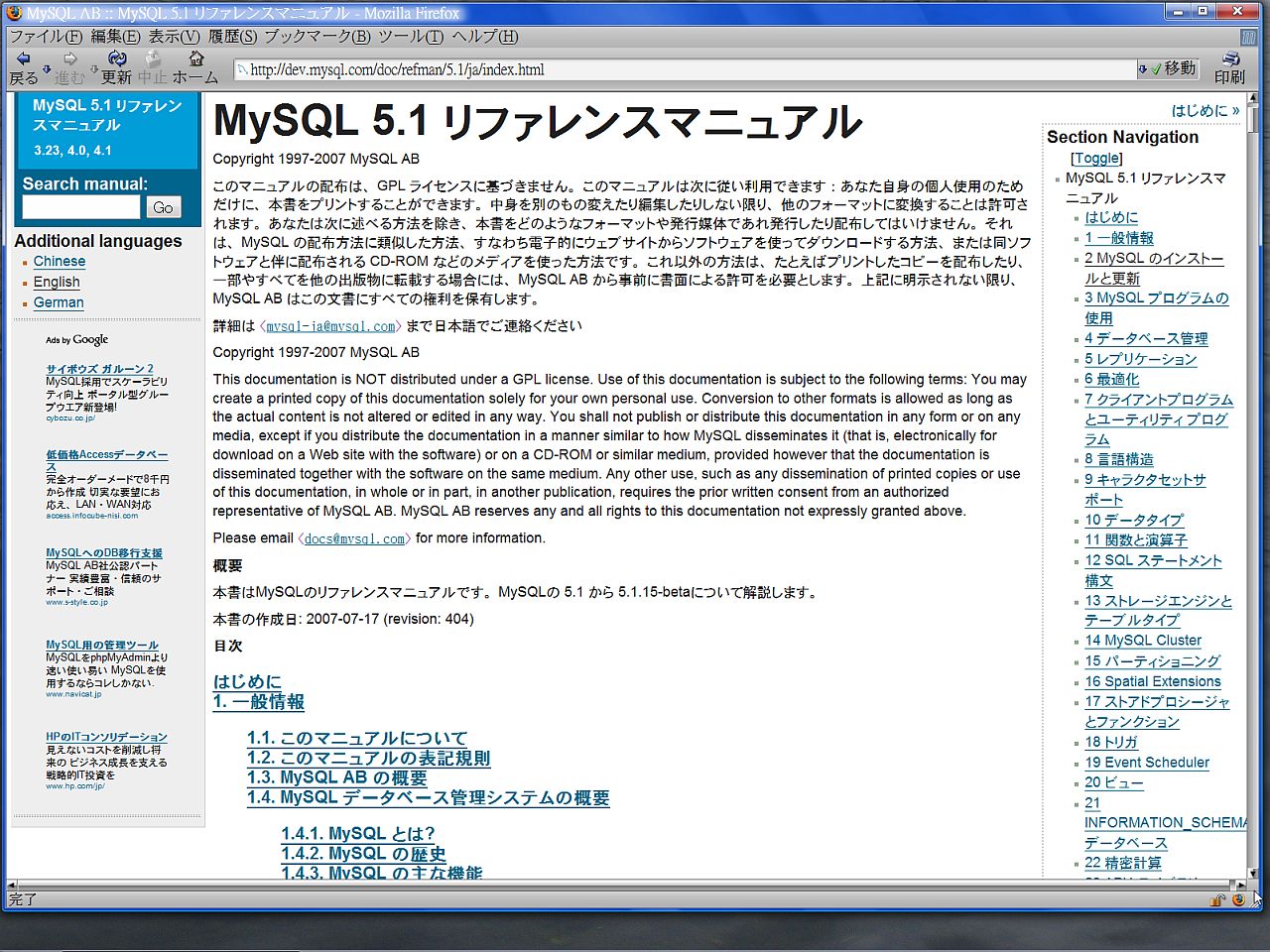
Task: Open sidebar link 8 言語構造
Action: click(x=1119, y=460)
